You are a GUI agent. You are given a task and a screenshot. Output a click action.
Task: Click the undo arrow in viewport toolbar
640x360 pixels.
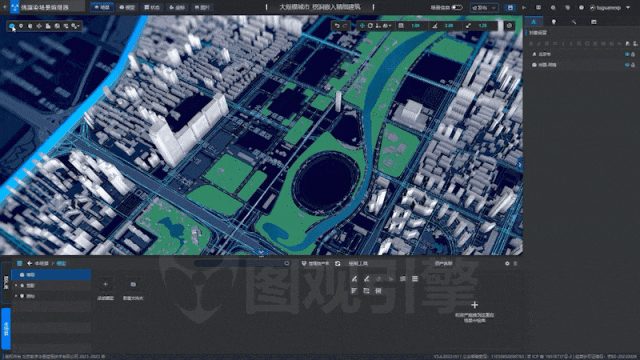click(337, 26)
